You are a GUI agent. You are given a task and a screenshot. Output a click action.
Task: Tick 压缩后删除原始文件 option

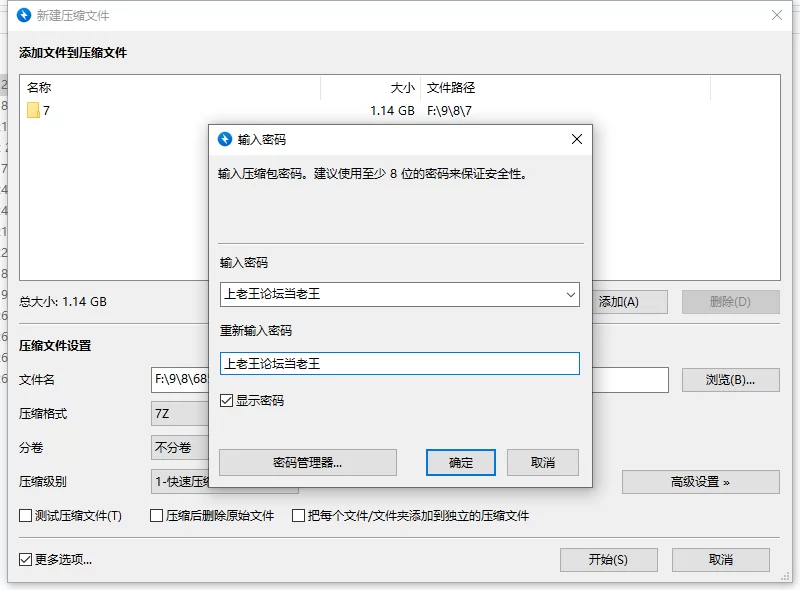click(x=156, y=516)
